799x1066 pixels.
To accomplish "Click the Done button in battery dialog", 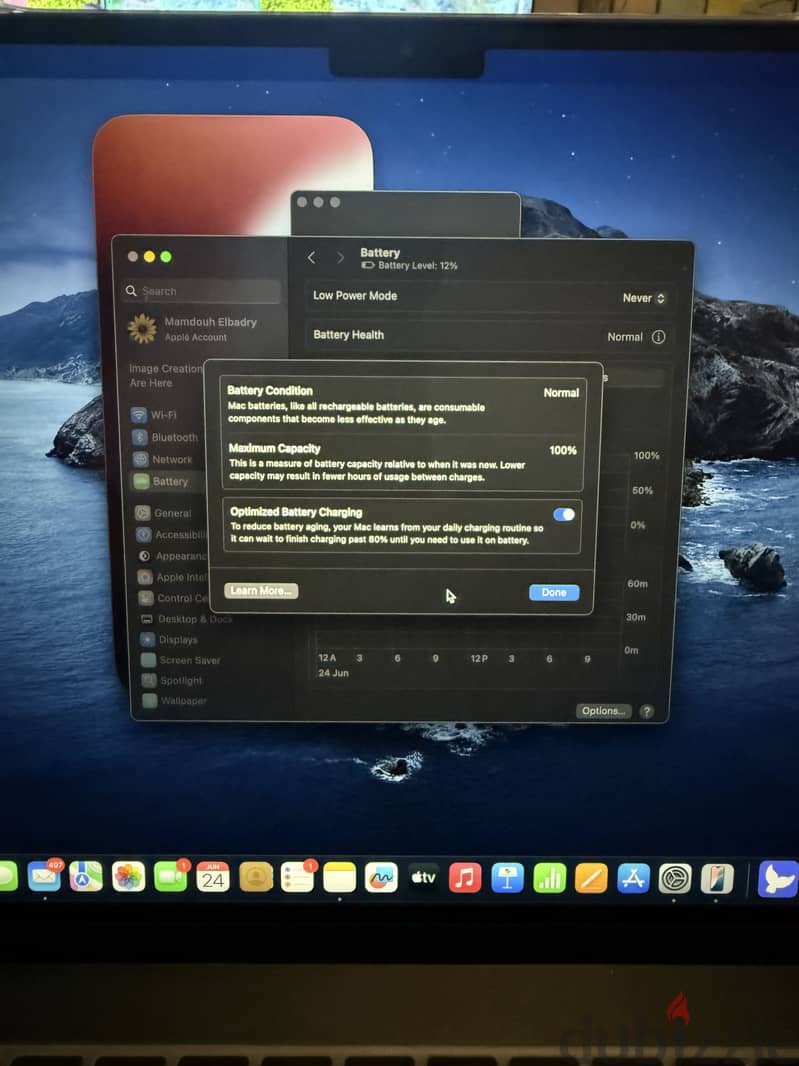I will pos(554,592).
